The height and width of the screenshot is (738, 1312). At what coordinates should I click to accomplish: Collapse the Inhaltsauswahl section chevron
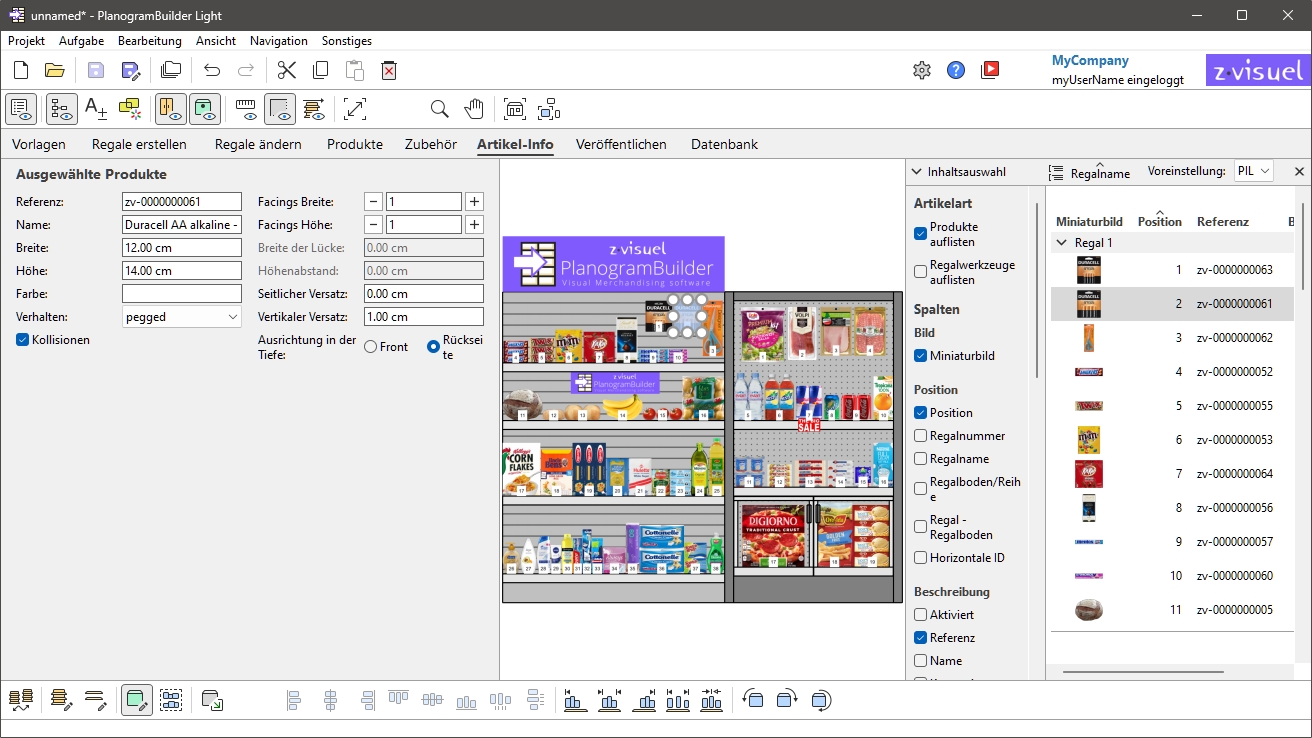(x=917, y=172)
